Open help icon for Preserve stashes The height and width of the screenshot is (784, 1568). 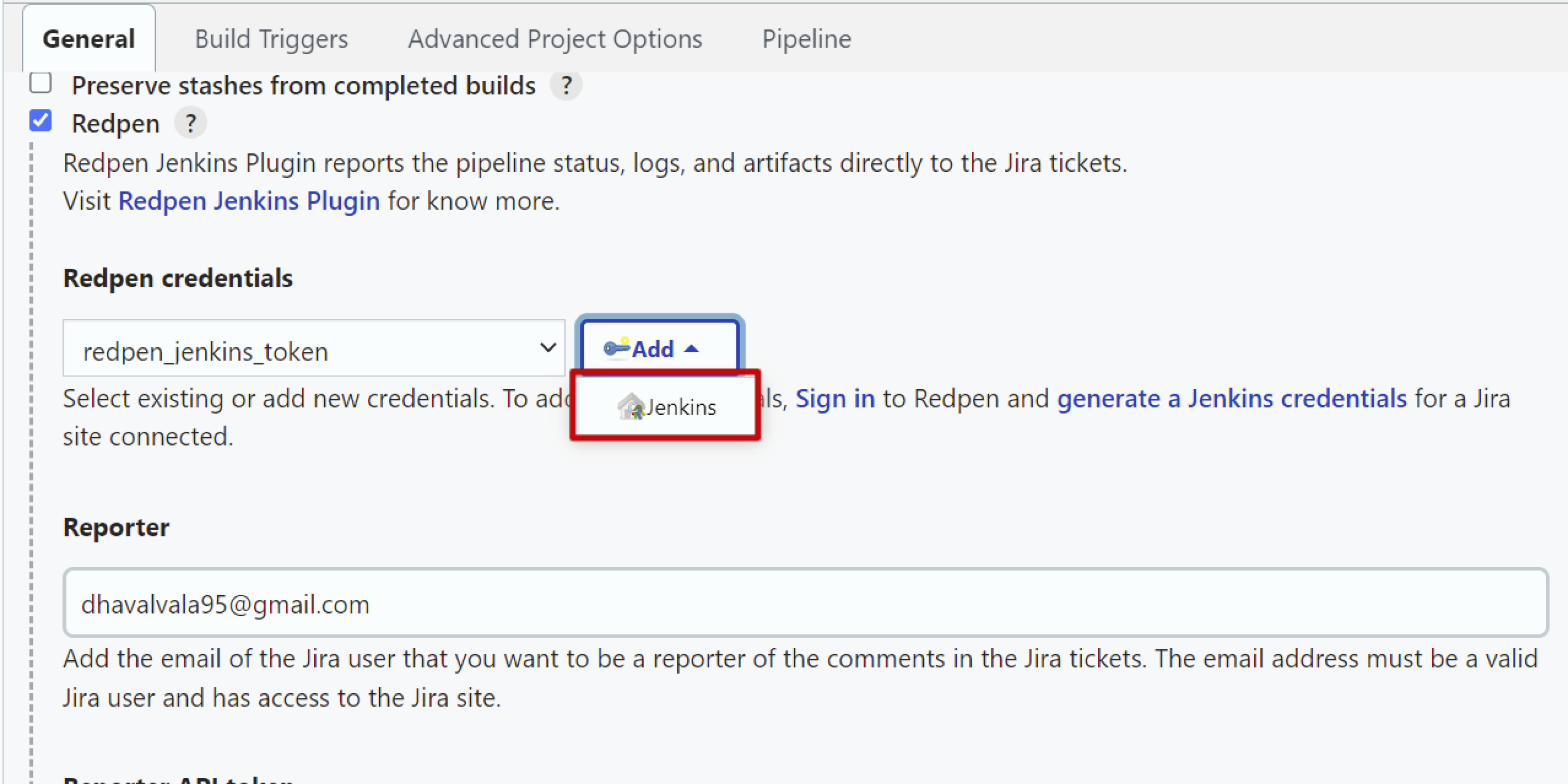566,85
